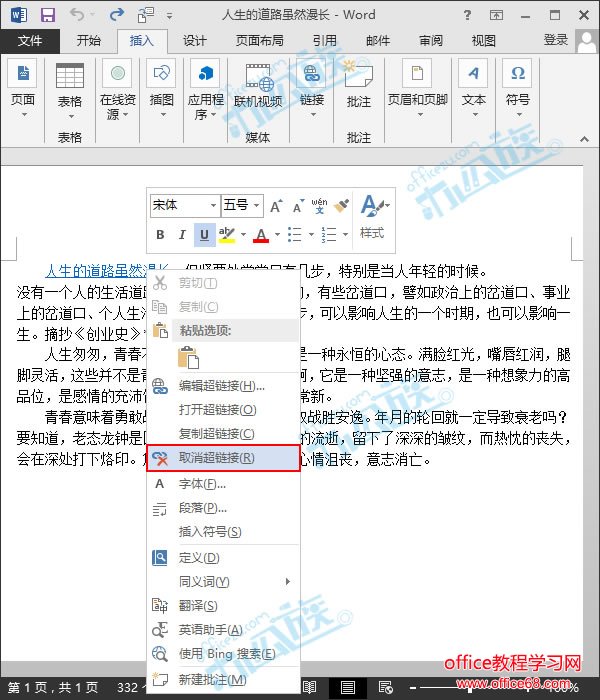The width and height of the screenshot is (600, 700).
Task: Expand font color dropdown arrow
Action: [277, 234]
